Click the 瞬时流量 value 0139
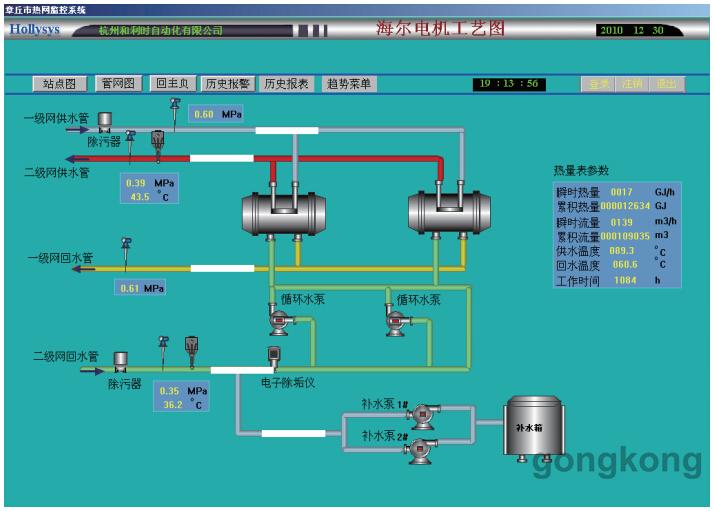Screen dimensions: 715x511 click(x=622, y=222)
